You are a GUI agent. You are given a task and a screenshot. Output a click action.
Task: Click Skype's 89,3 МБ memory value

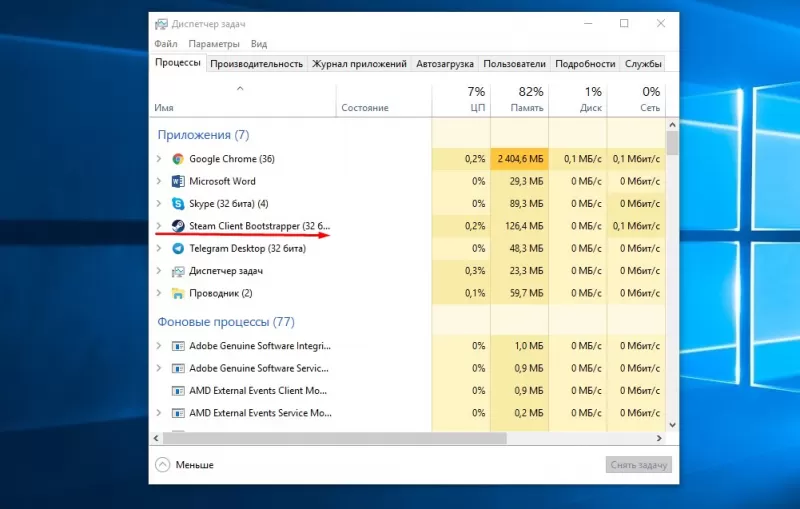(526, 203)
